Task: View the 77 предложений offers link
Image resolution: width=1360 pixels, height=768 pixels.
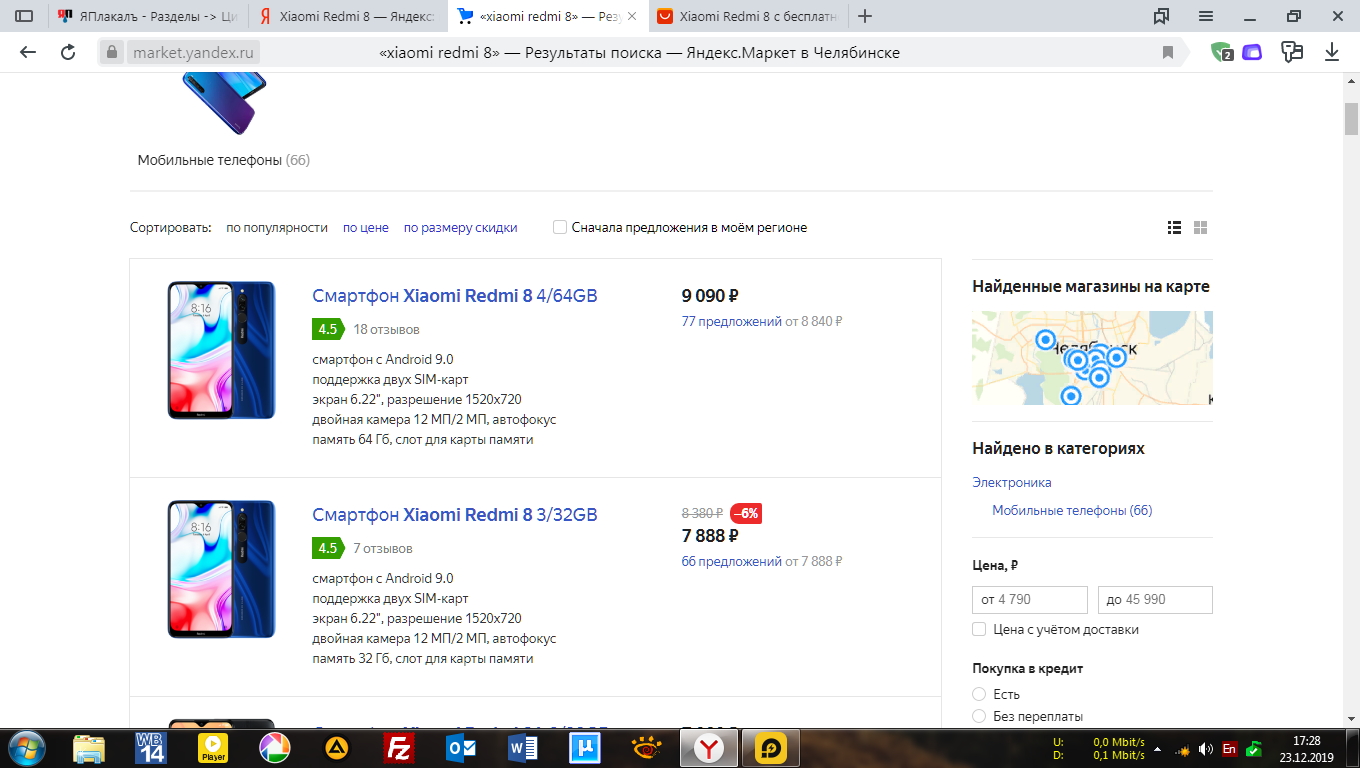Action: click(731, 322)
